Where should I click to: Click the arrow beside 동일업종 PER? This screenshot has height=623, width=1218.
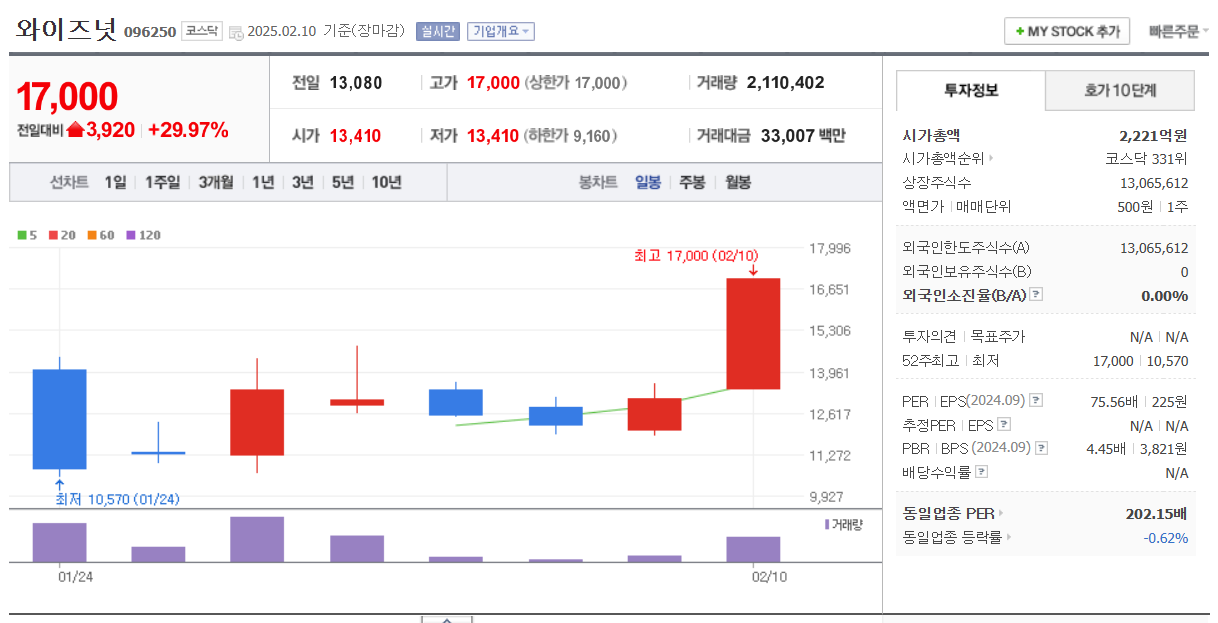[1000, 514]
